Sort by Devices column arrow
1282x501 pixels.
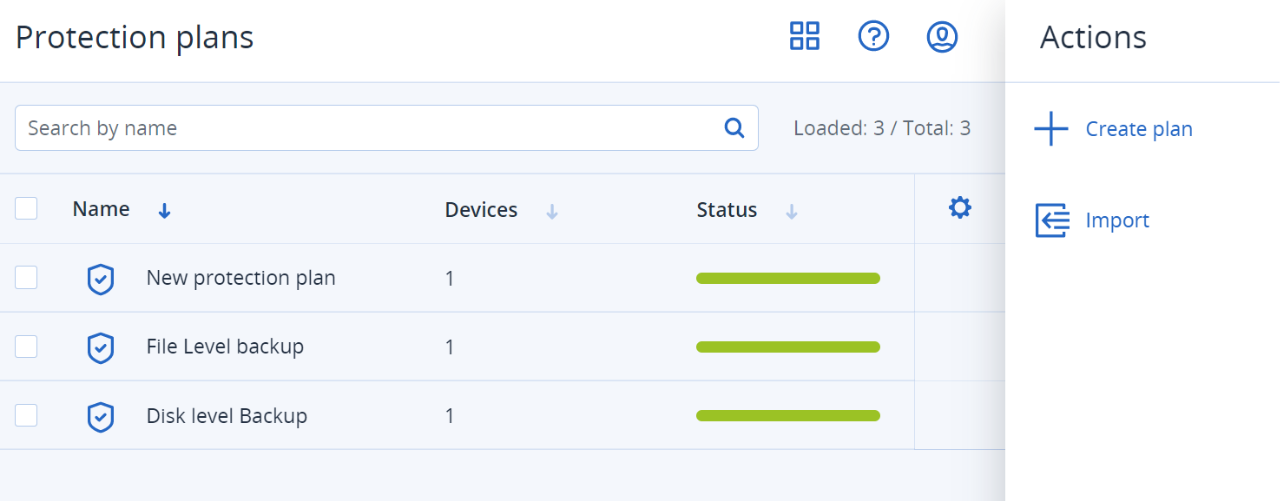pyautogui.click(x=552, y=211)
